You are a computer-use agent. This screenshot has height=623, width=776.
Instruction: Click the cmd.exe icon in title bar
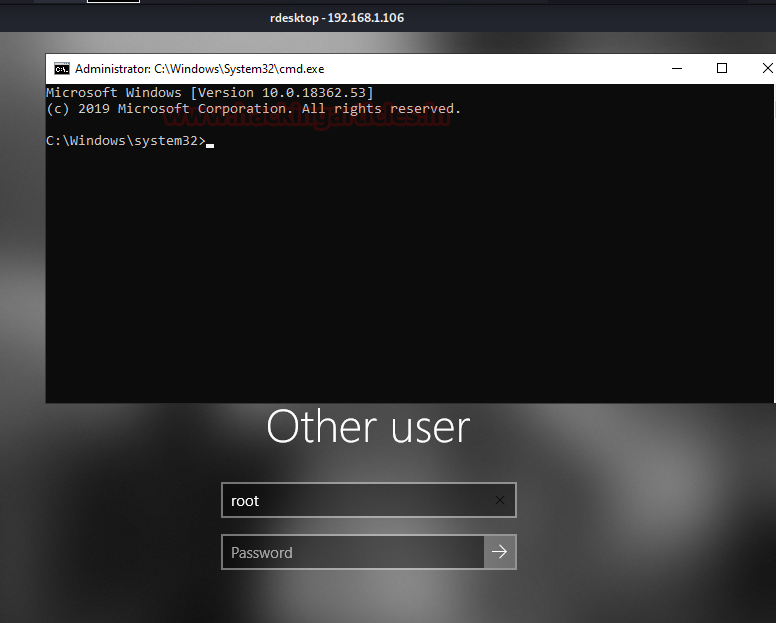point(62,69)
